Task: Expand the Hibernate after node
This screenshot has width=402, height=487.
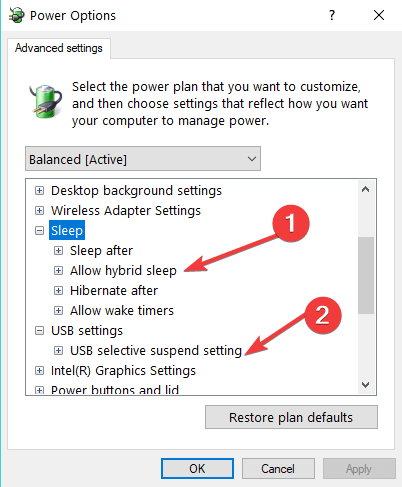Action: click(x=58, y=291)
